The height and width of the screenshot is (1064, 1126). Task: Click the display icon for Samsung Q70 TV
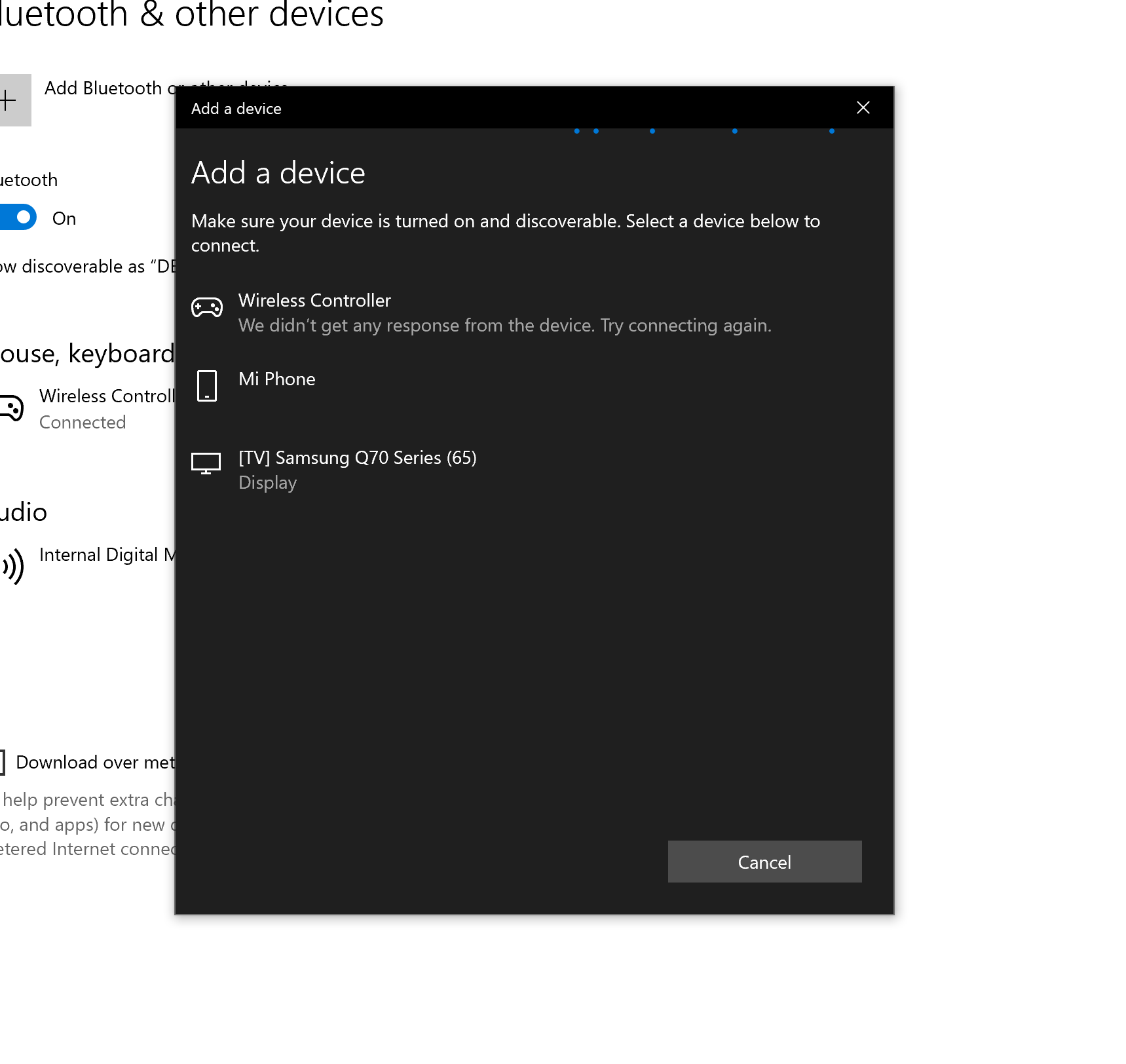(x=206, y=463)
